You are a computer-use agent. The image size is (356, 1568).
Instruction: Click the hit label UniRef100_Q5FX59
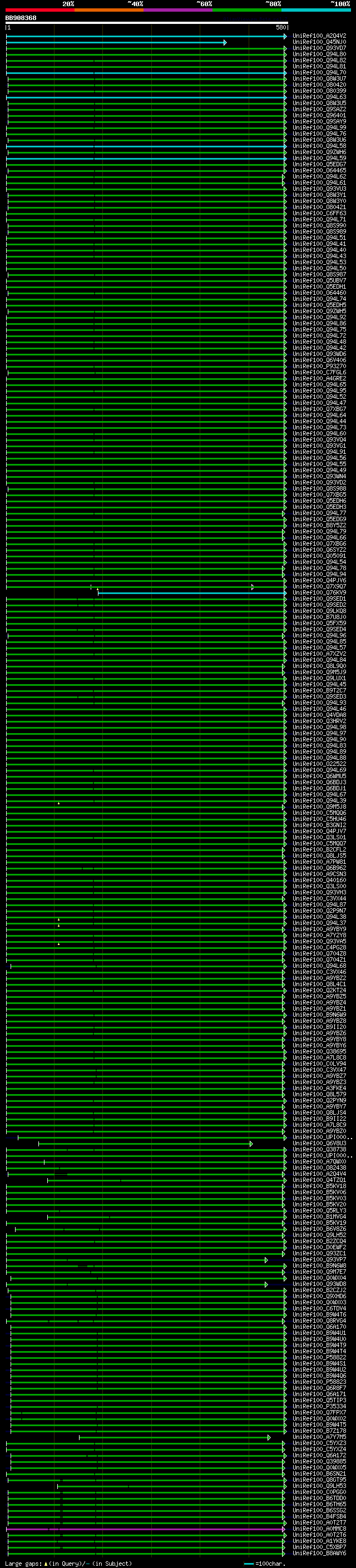click(319, 624)
